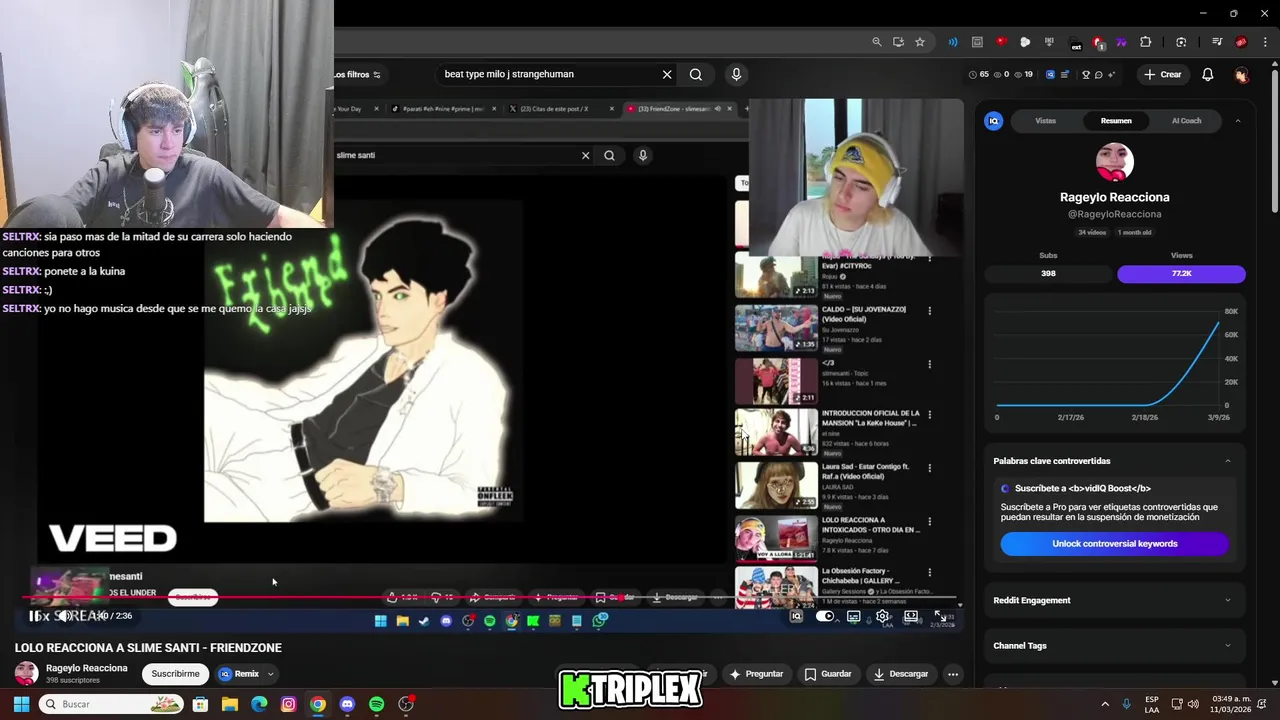The image size is (1280, 720).
Task: Open the AI Coach tab
Action: (x=1186, y=121)
